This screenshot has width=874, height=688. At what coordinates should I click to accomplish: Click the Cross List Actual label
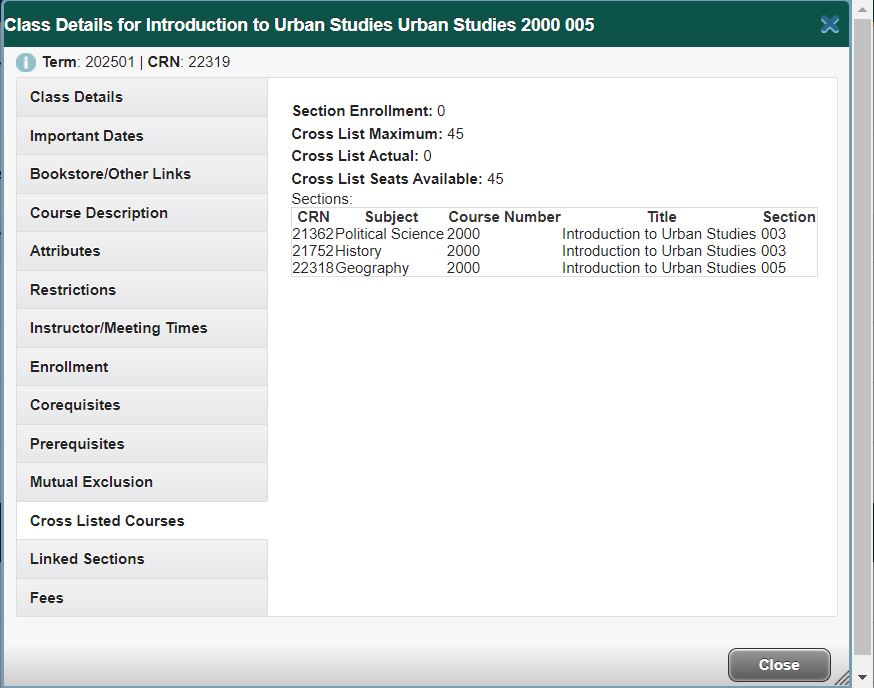[355, 156]
